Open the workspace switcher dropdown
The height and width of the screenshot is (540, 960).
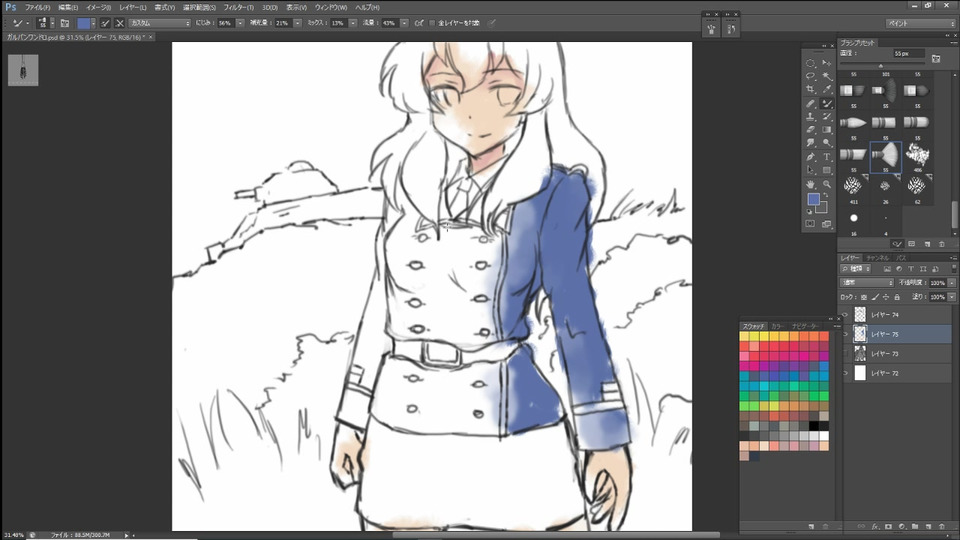point(920,23)
